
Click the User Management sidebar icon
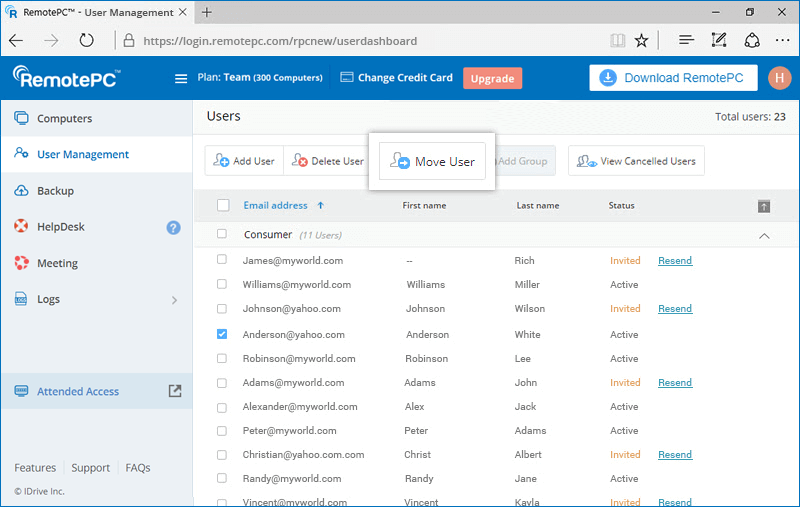pos(21,153)
